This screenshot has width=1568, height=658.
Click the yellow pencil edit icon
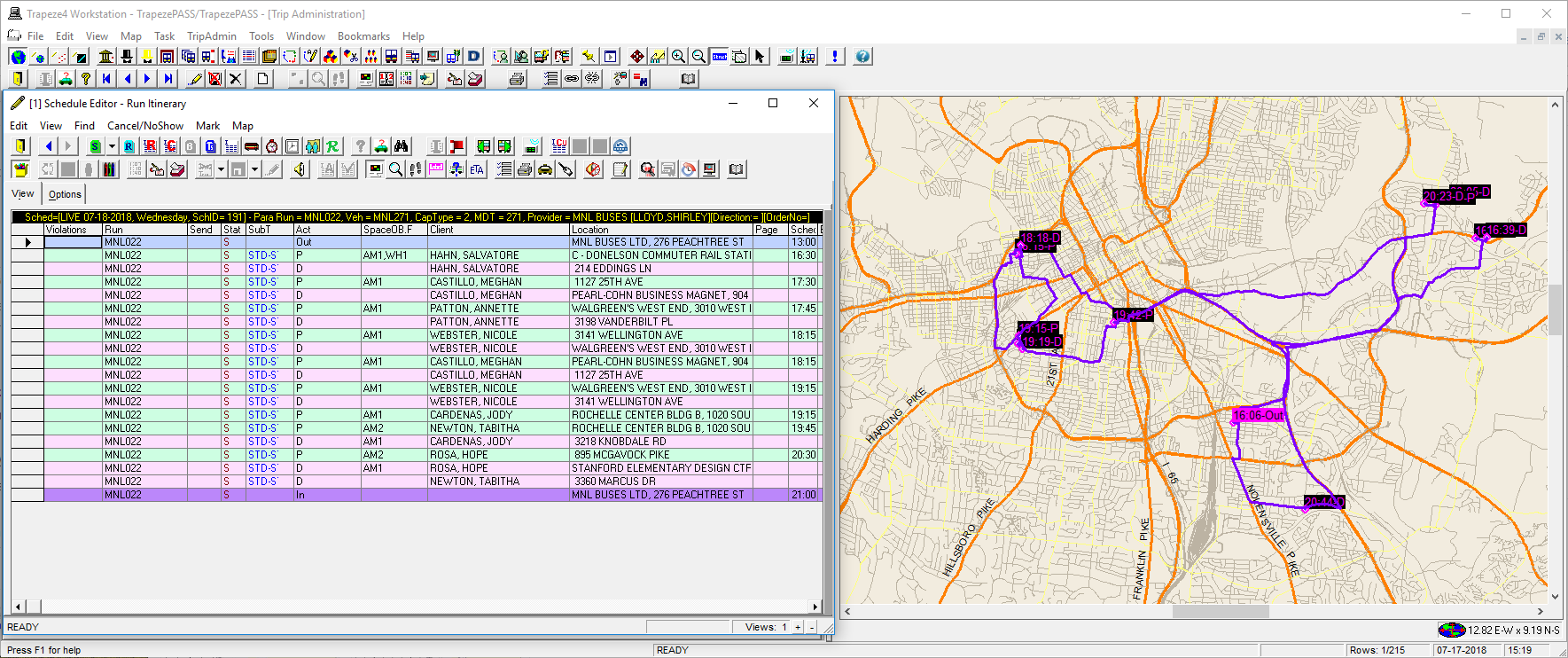pyautogui.click(x=195, y=79)
